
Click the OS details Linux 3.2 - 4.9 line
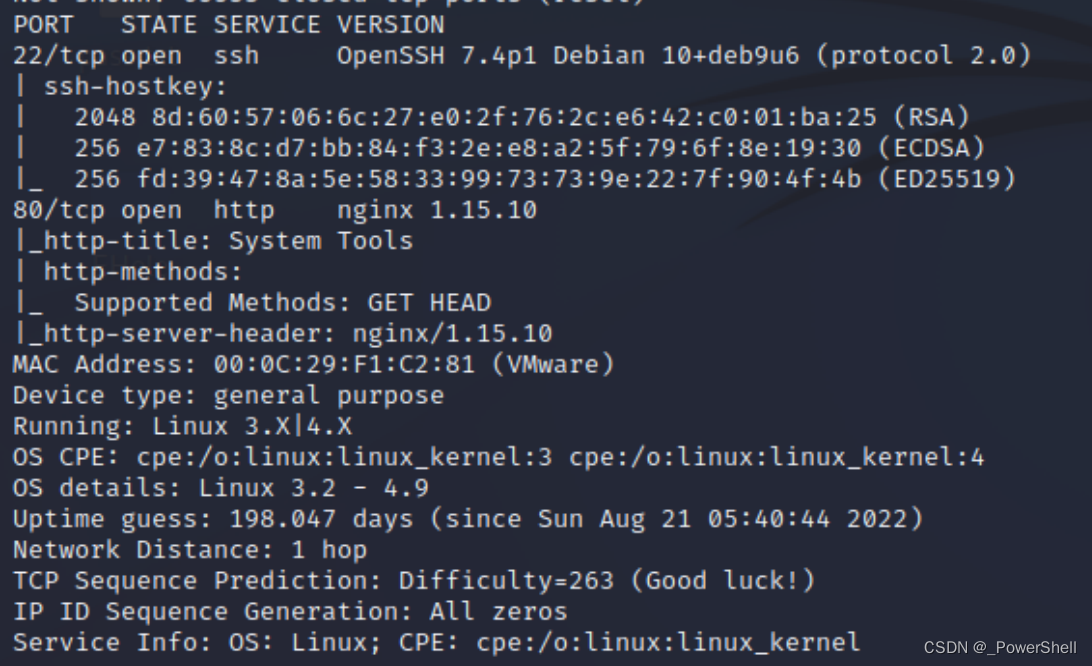[221, 488]
